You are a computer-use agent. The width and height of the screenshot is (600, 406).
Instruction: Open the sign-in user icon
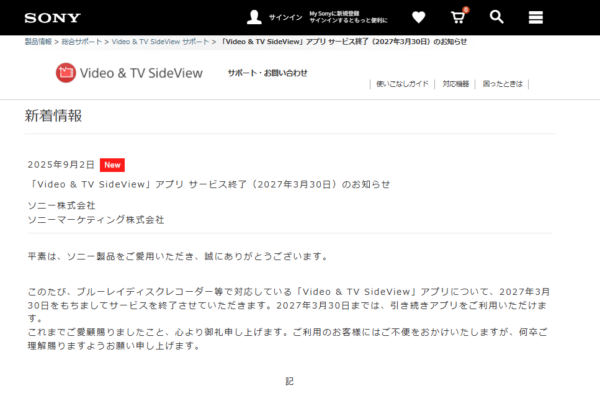tap(254, 17)
